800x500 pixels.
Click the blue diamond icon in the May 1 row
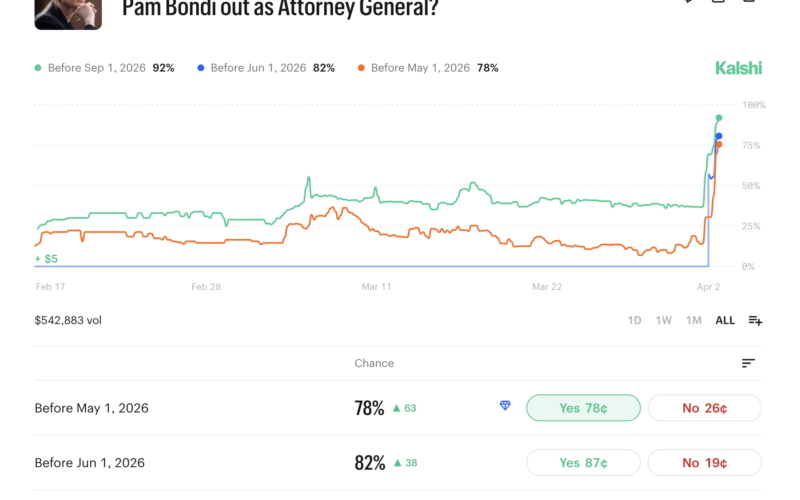pyautogui.click(x=505, y=406)
